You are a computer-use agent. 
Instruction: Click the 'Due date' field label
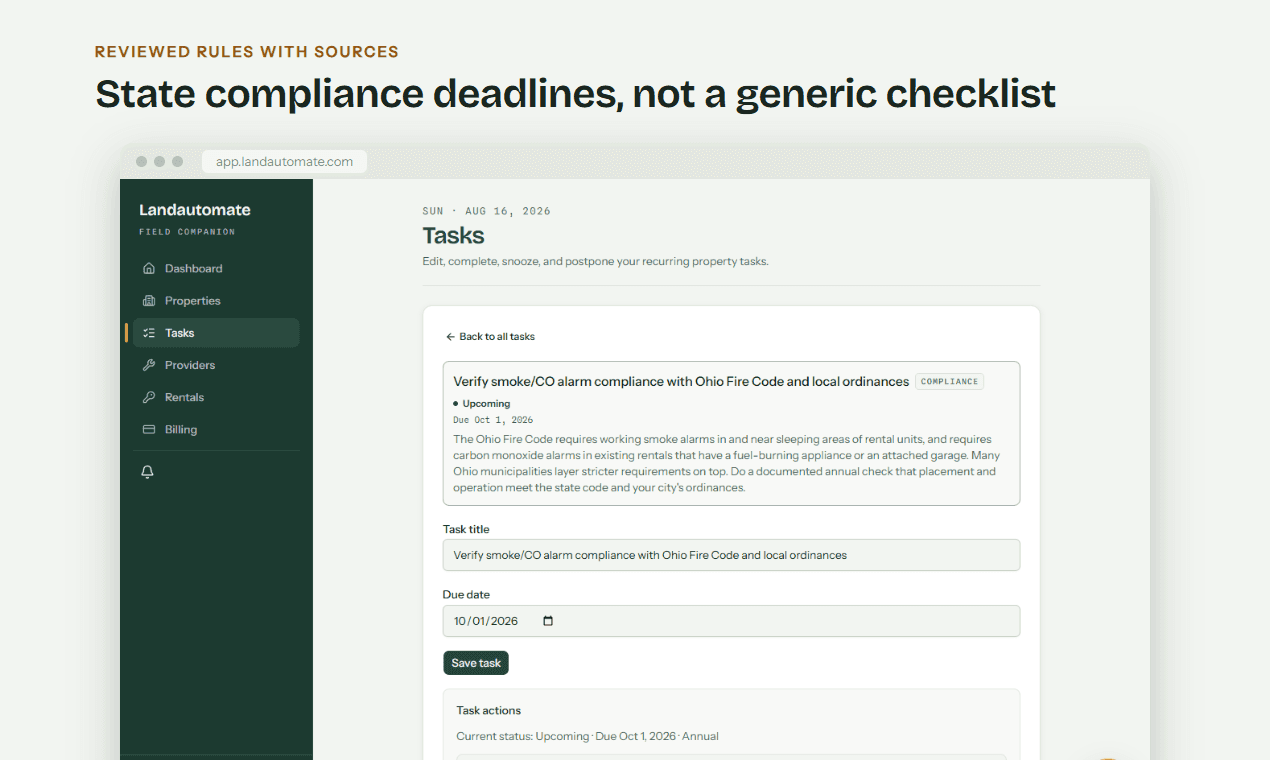[466, 595]
